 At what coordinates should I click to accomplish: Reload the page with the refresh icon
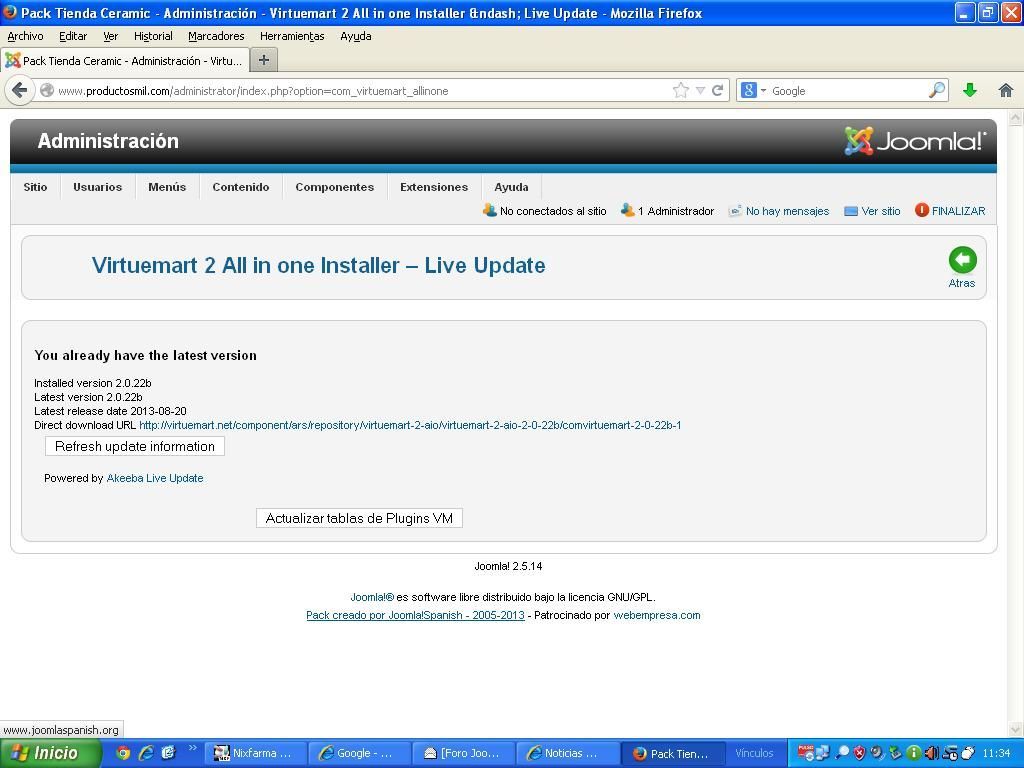717,90
